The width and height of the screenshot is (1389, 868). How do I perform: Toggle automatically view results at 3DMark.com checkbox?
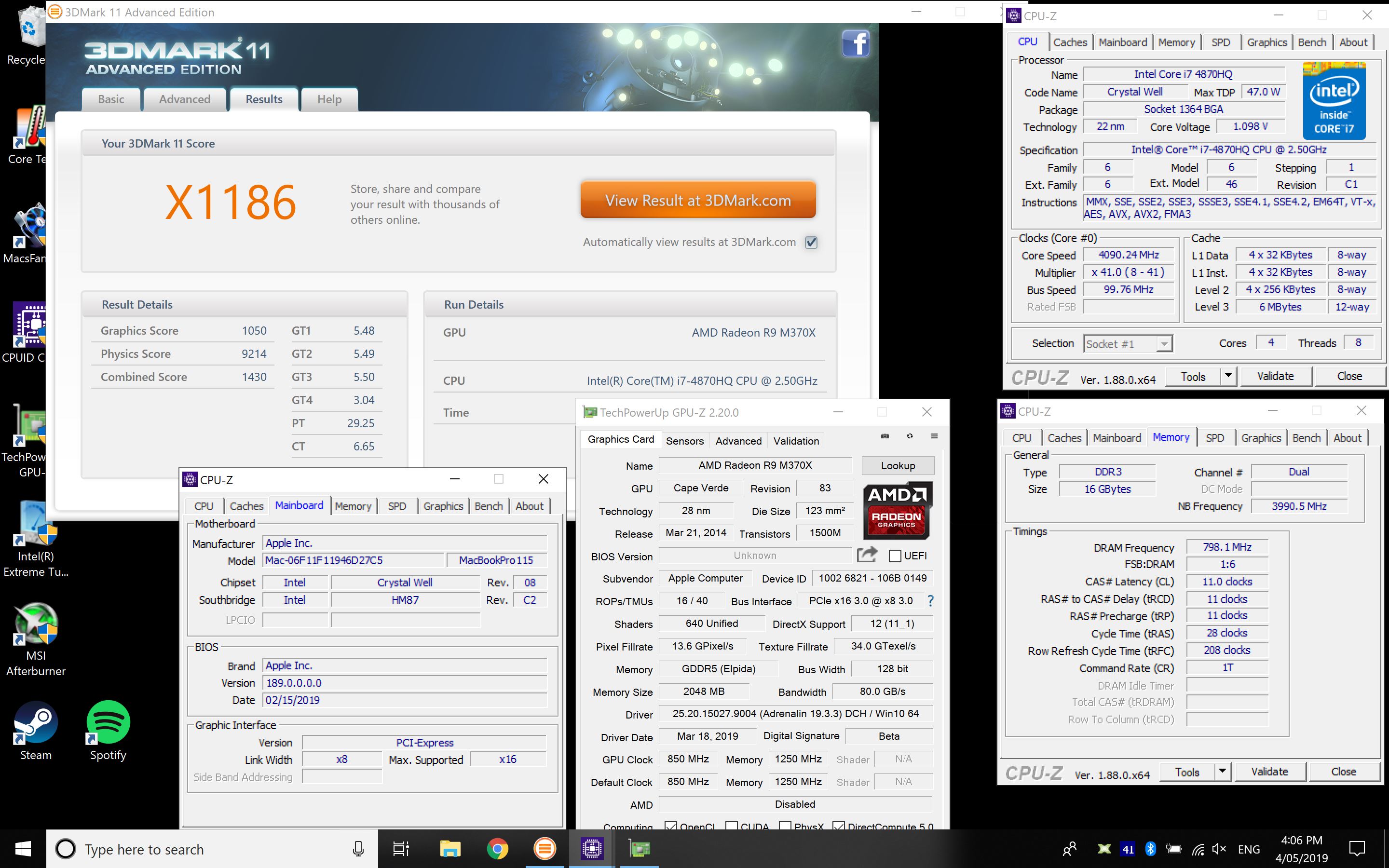[x=811, y=242]
